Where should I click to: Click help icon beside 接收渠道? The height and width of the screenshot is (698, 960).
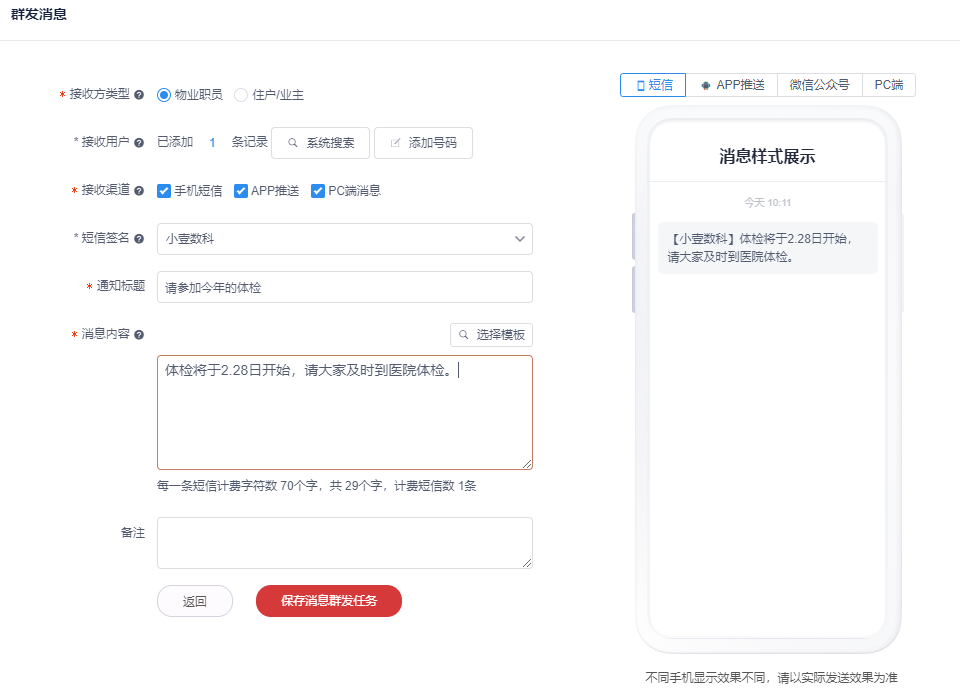(x=139, y=190)
